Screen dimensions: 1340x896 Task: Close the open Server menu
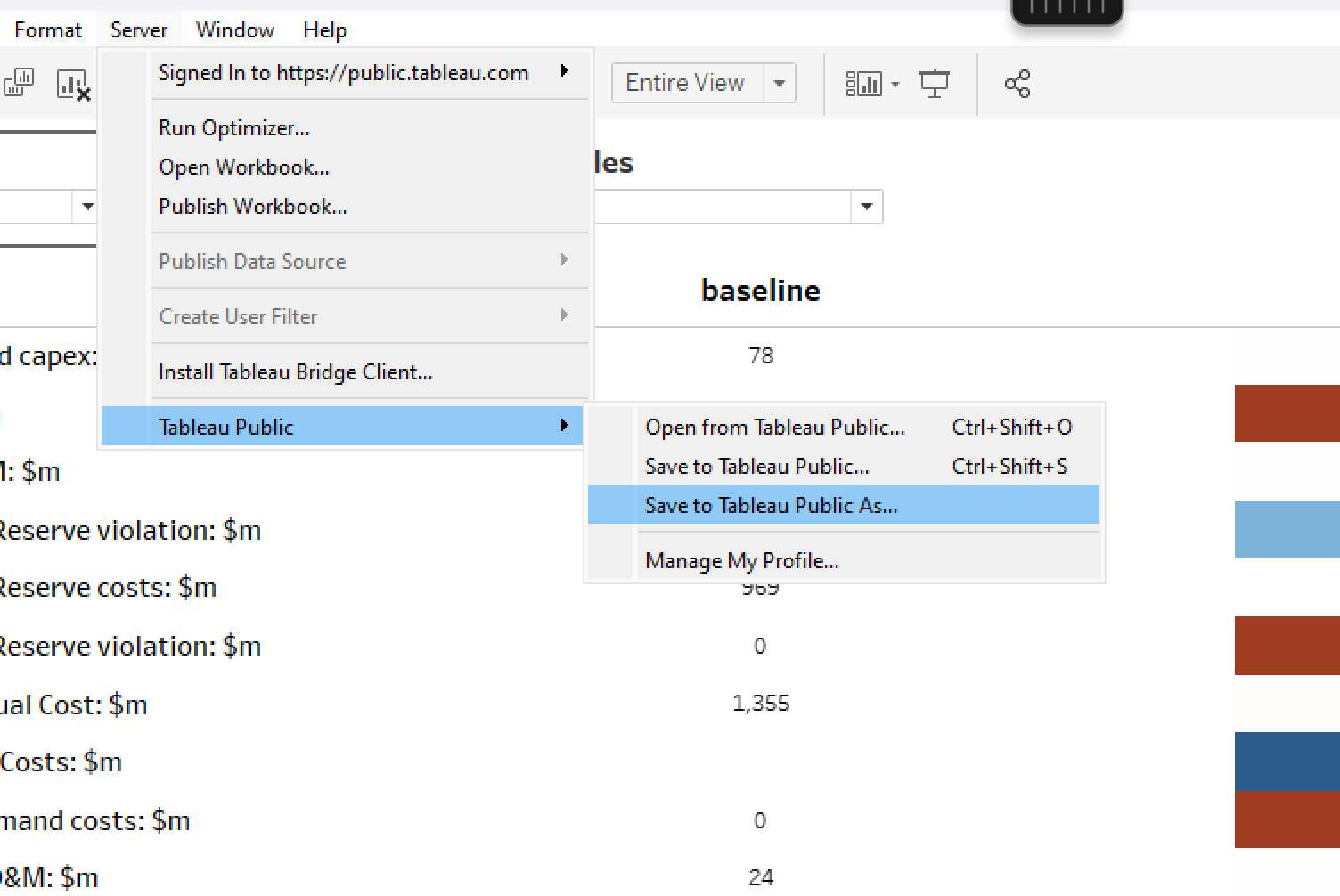click(139, 30)
